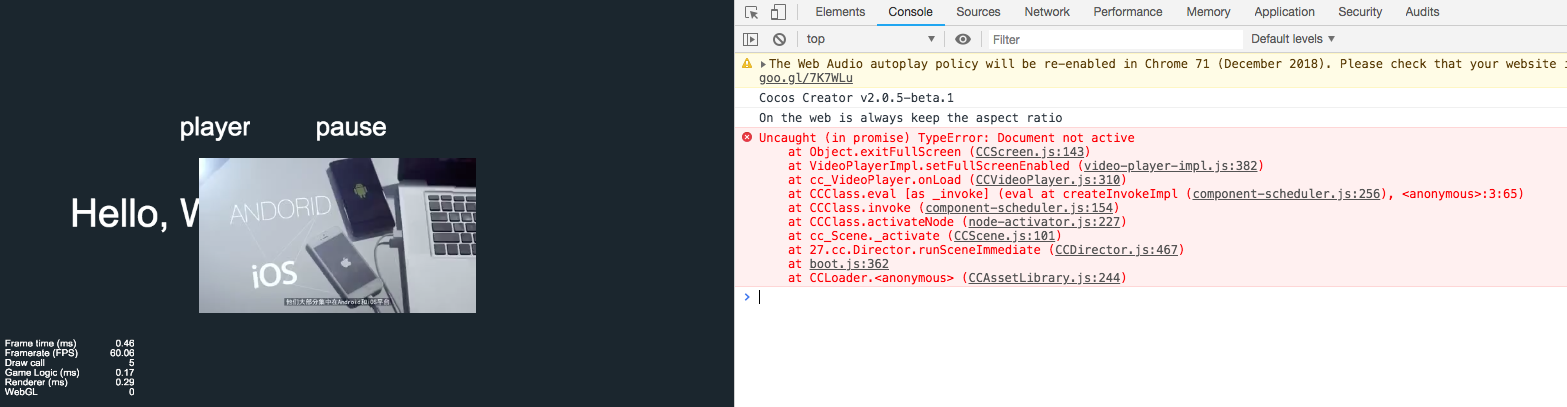Toggle device toolbar icon
Viewport: 1567px width, 407px height.
click(776, 12)
